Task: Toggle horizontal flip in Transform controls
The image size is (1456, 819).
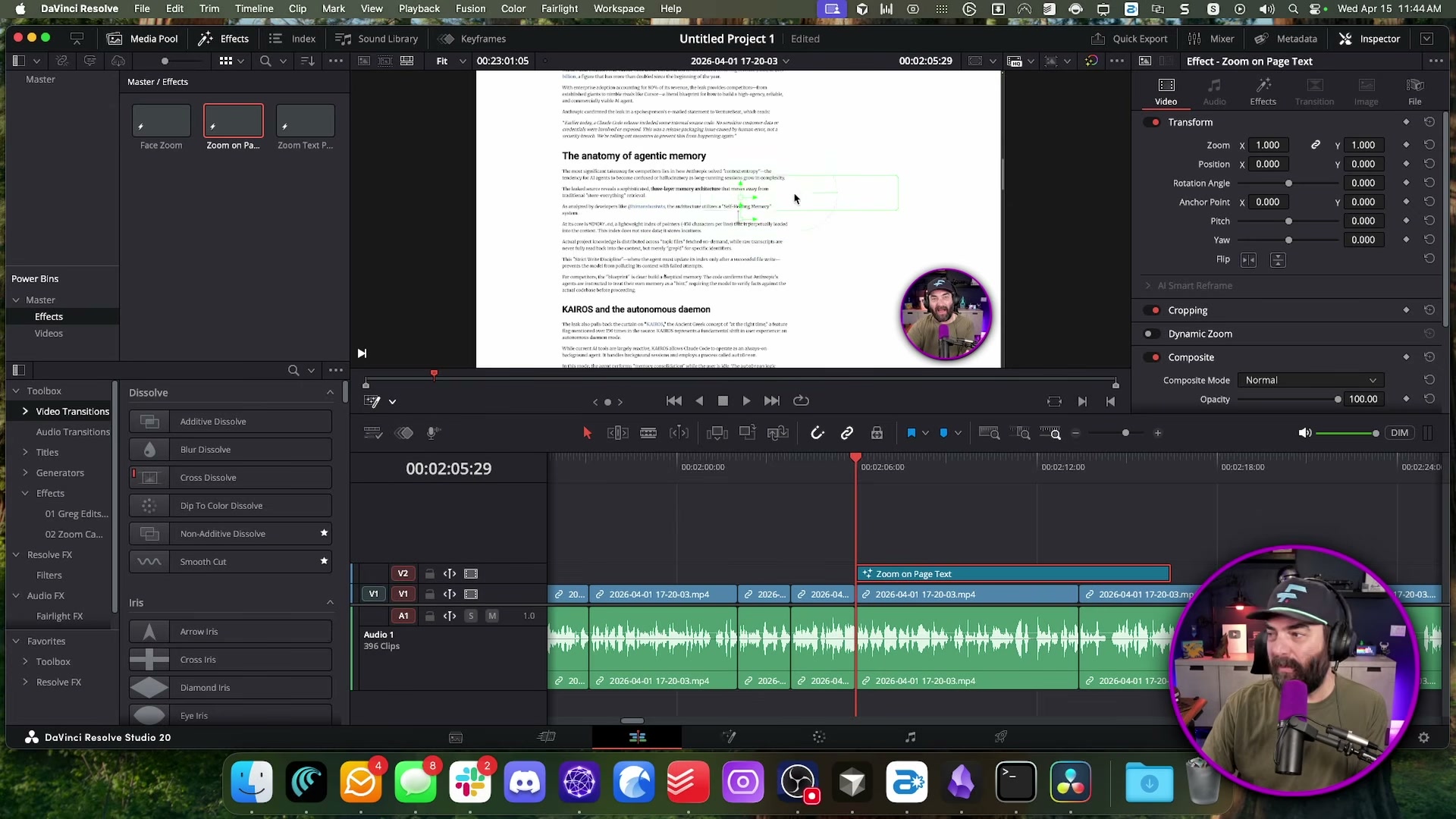Action: [x=1248, y=259]
